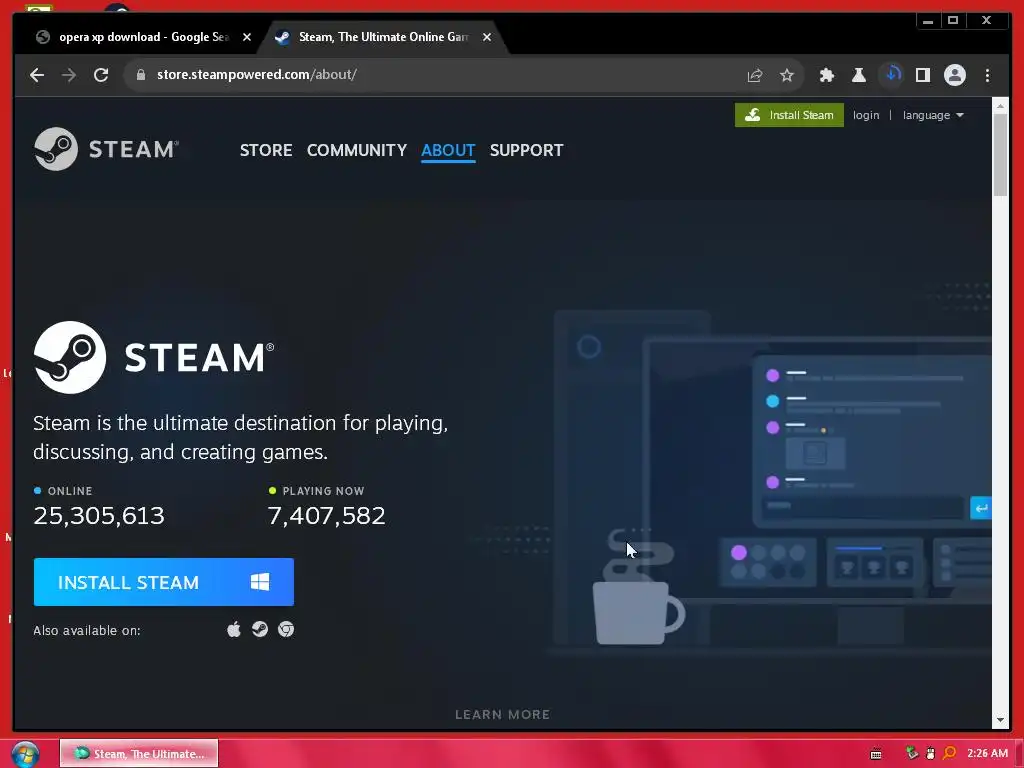Click the scrollbar up arrow
1024x768 pixels.
pyautogui.click(x=1000, y=105)
